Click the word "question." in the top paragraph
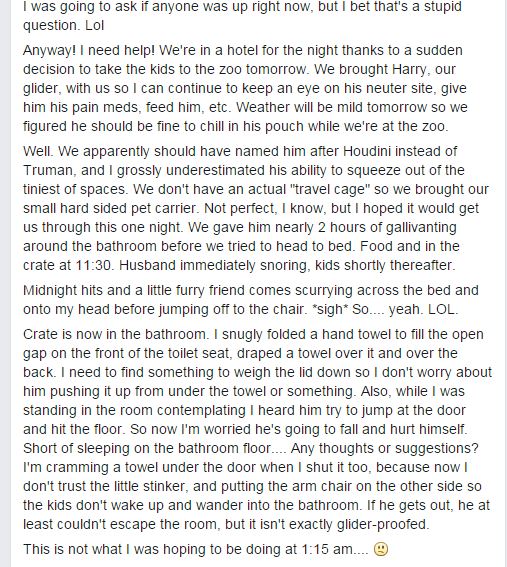This screenshot has width=507, height=567. coord(50,25)
